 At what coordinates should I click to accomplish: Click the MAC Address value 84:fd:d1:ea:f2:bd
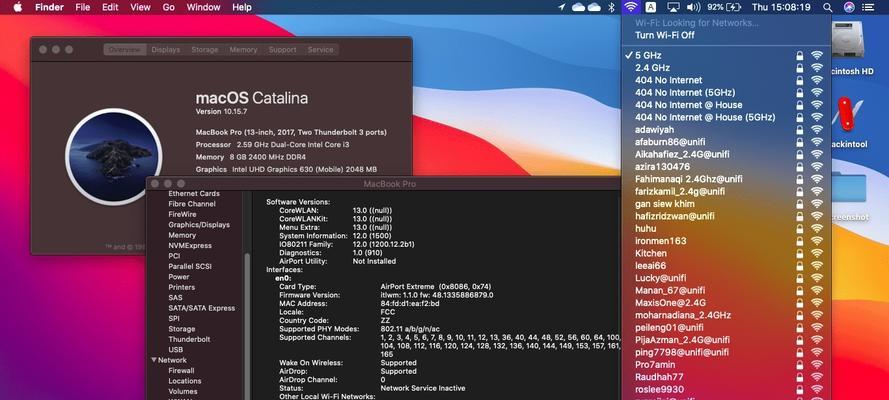point(410,304)
